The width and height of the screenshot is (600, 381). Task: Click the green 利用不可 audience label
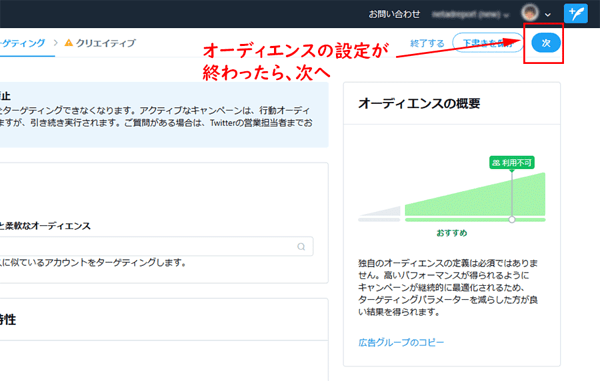click(512, 163)
